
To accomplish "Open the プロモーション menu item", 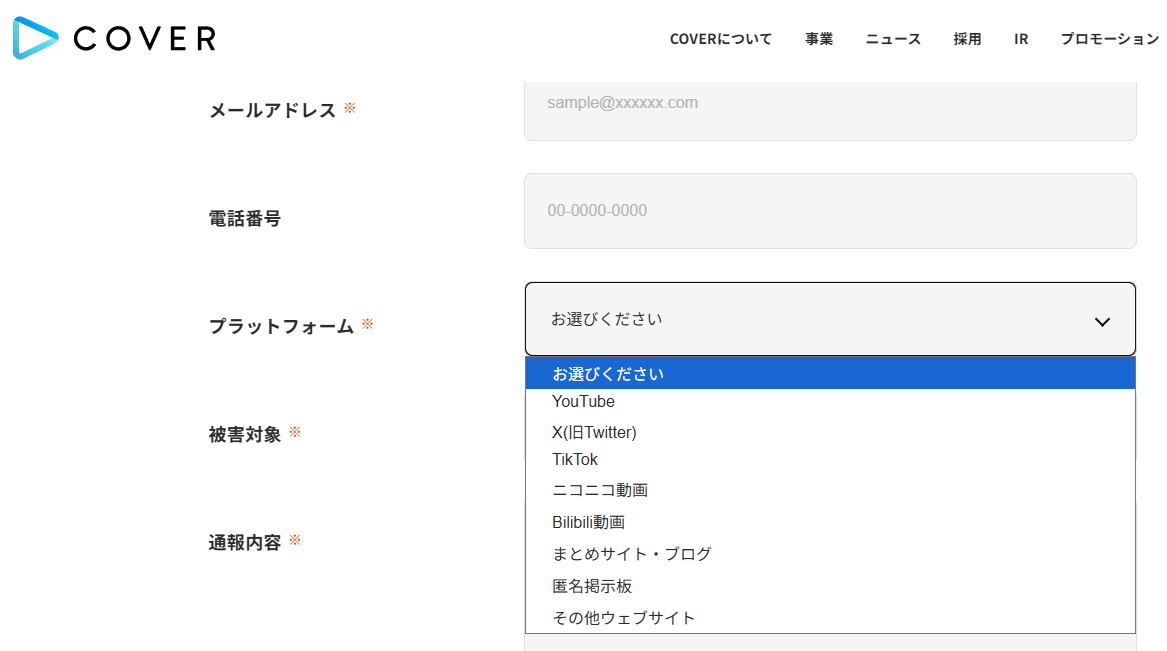I will click(1109, 39).
